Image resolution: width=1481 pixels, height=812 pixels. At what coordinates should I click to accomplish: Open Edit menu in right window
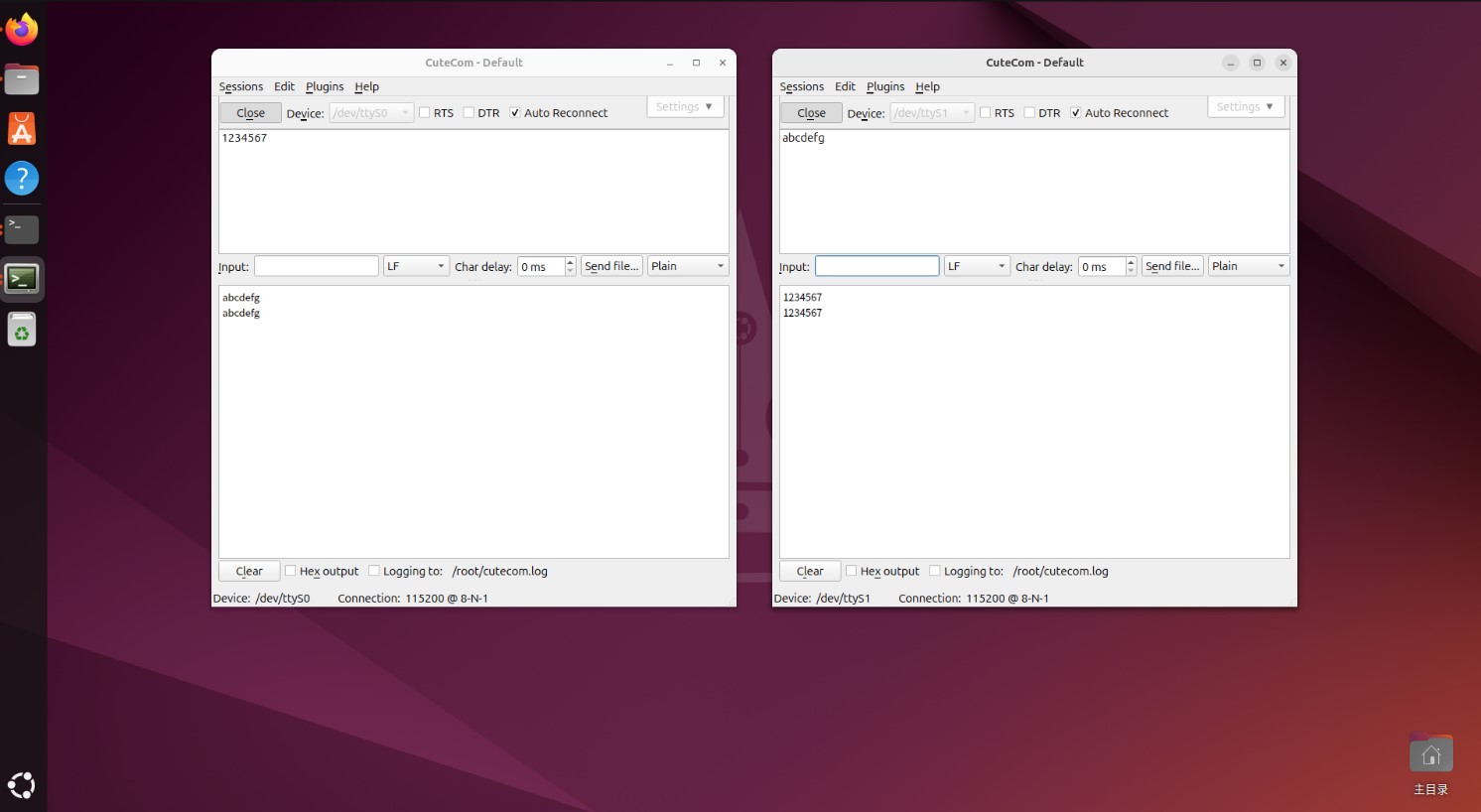click(x=845, y=87)
